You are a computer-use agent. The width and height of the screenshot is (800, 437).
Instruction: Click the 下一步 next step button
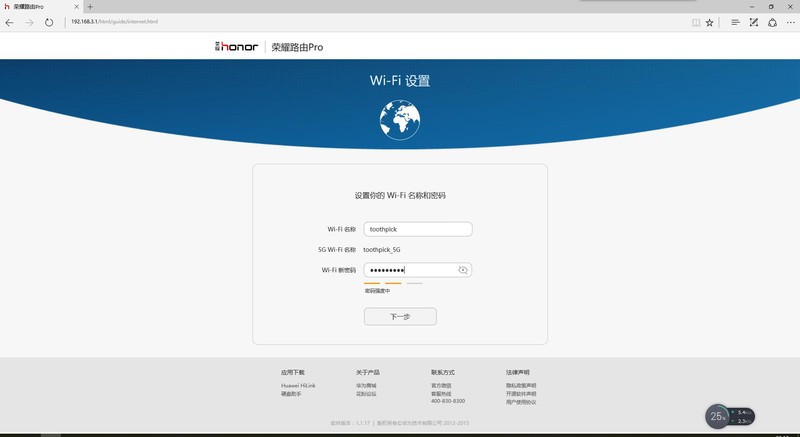tap(400, 317)
